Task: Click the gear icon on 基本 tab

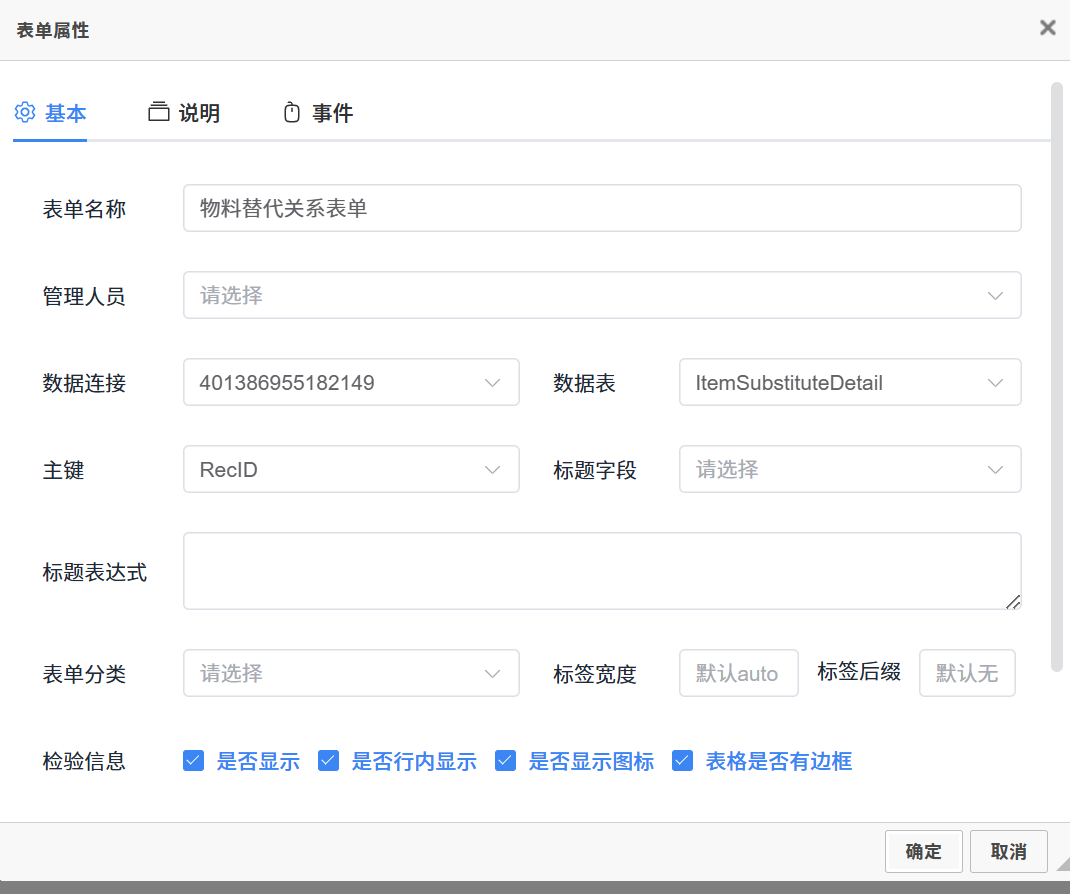Action: [25, 112]
